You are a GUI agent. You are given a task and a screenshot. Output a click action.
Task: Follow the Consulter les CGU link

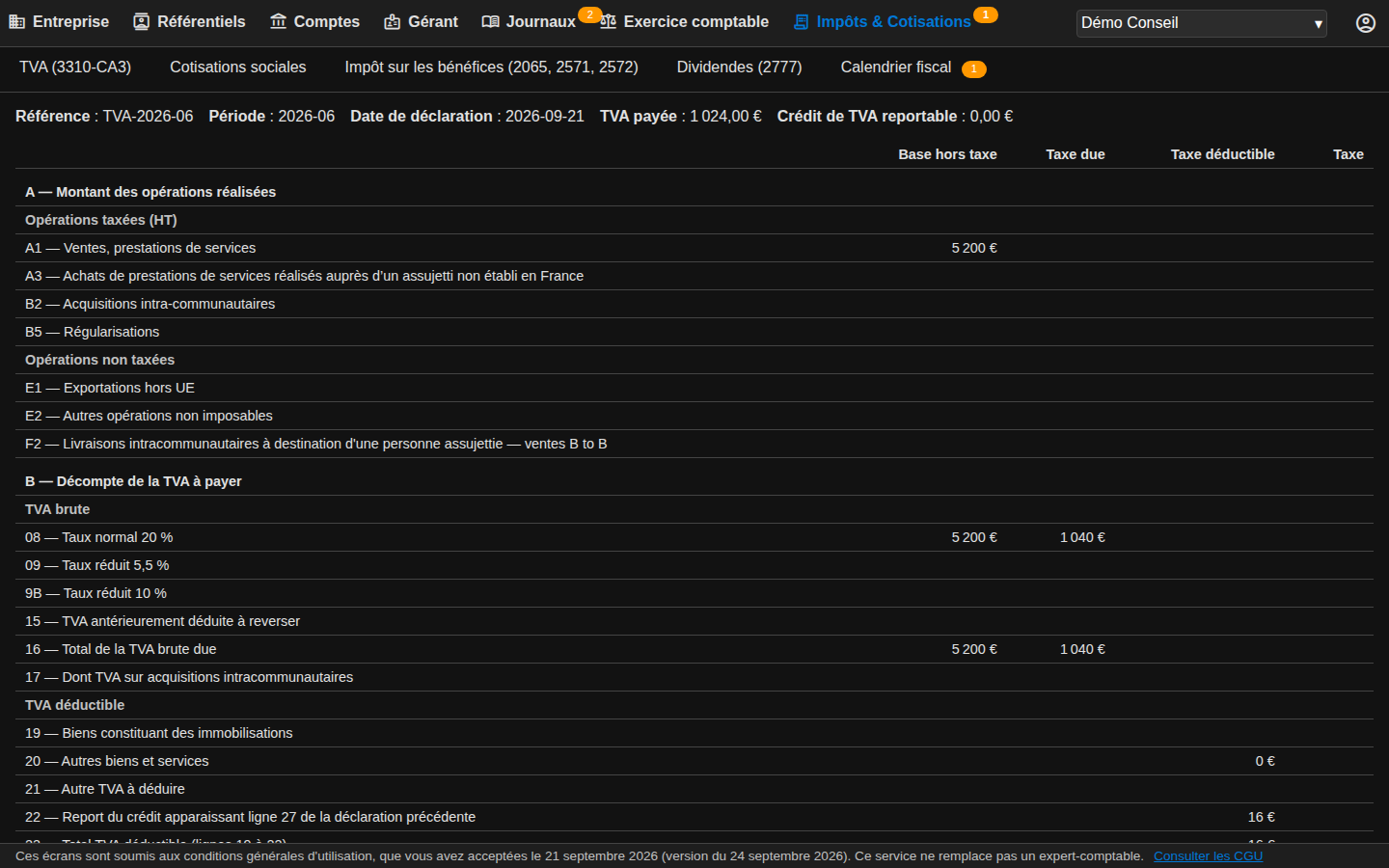(1208, 855)
